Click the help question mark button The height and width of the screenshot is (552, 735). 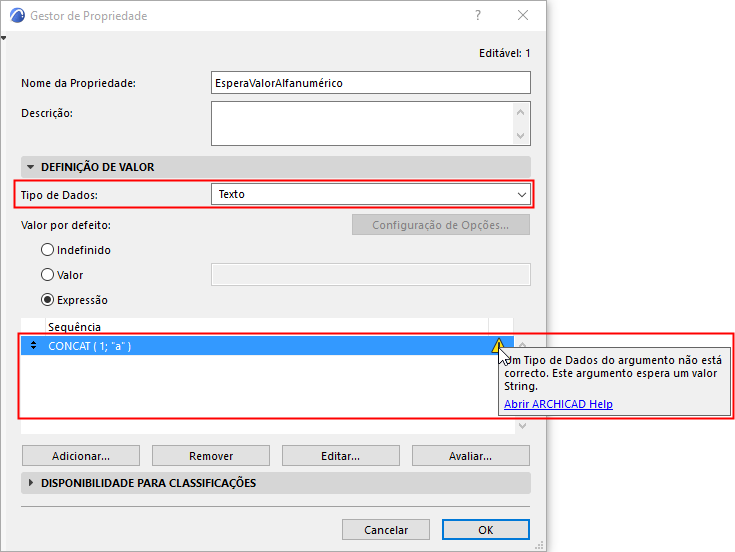(x=478, y=15)
